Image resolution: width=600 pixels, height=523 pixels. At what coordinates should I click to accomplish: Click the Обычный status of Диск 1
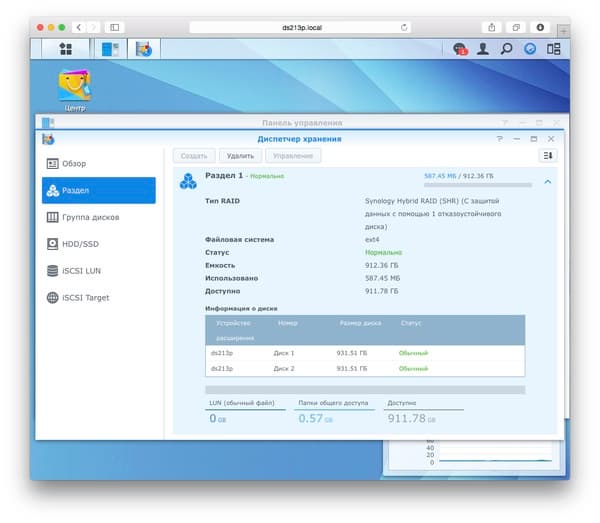tap(413, 353)
